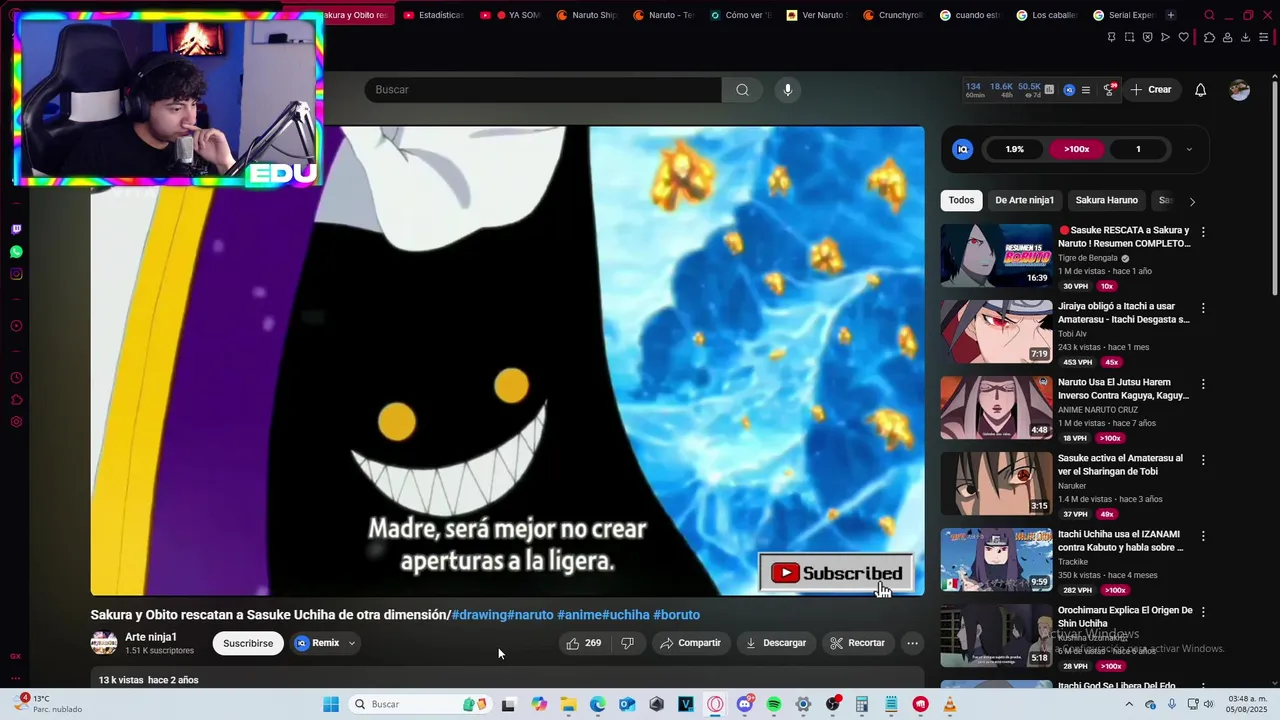The height and width of the screenshot is (720, 1280).
Task: Open sidebar settings gear icon
Action: coord(16,422)
